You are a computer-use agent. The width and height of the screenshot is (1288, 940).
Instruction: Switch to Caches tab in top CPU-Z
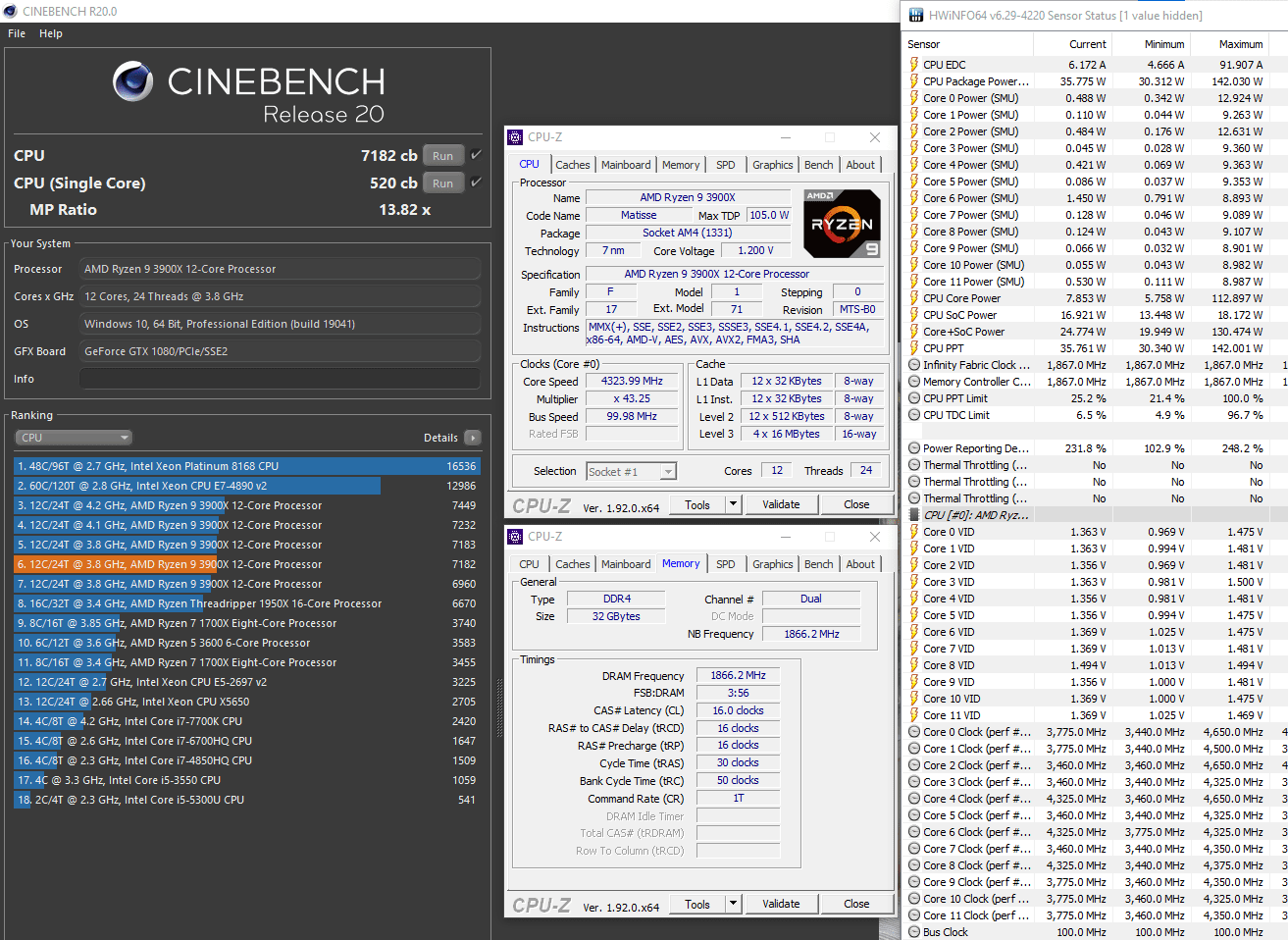click(x=573, y=165)
